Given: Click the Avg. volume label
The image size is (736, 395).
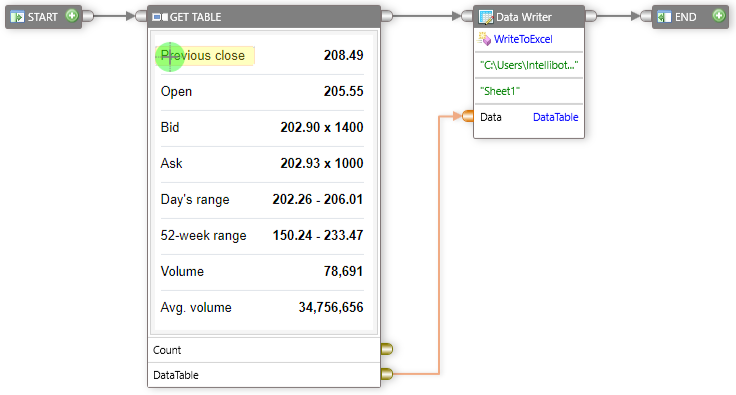Looking at the screenshot, I should (x=196, y=308).
